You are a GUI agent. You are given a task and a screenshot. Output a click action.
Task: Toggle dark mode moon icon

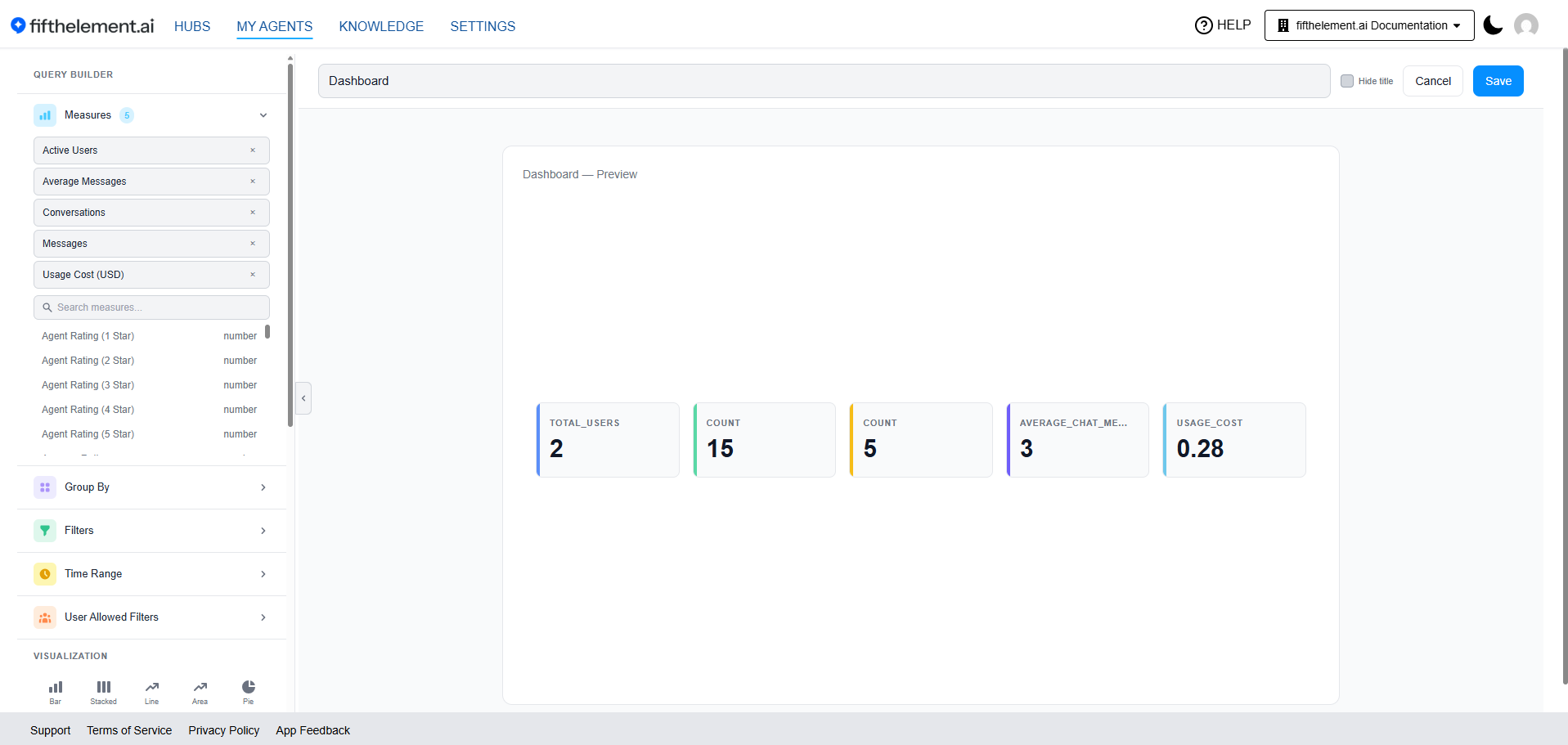pos(1493,25)
